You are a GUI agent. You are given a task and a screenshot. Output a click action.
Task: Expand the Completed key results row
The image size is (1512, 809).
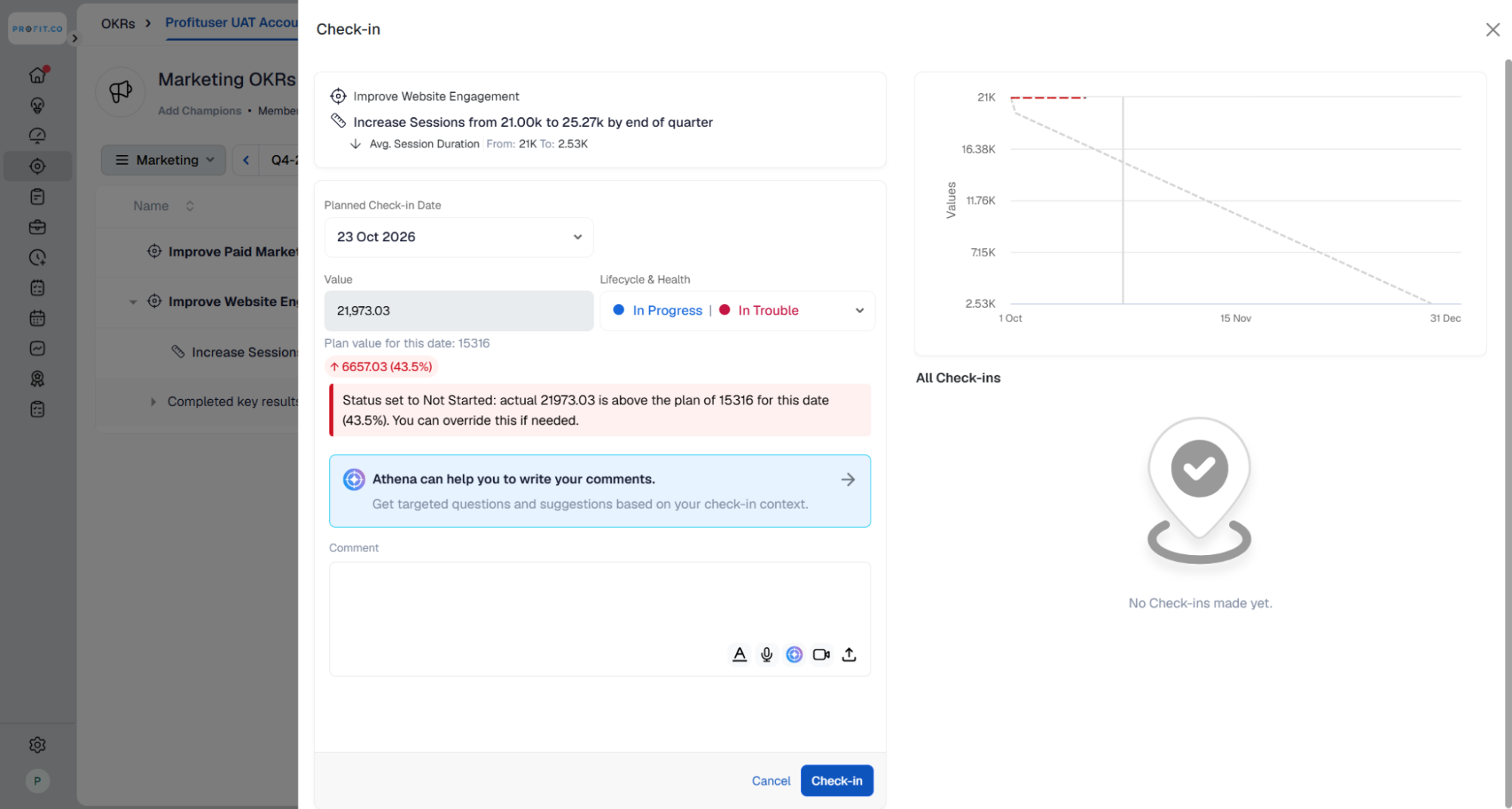click(x=153, y=401)
